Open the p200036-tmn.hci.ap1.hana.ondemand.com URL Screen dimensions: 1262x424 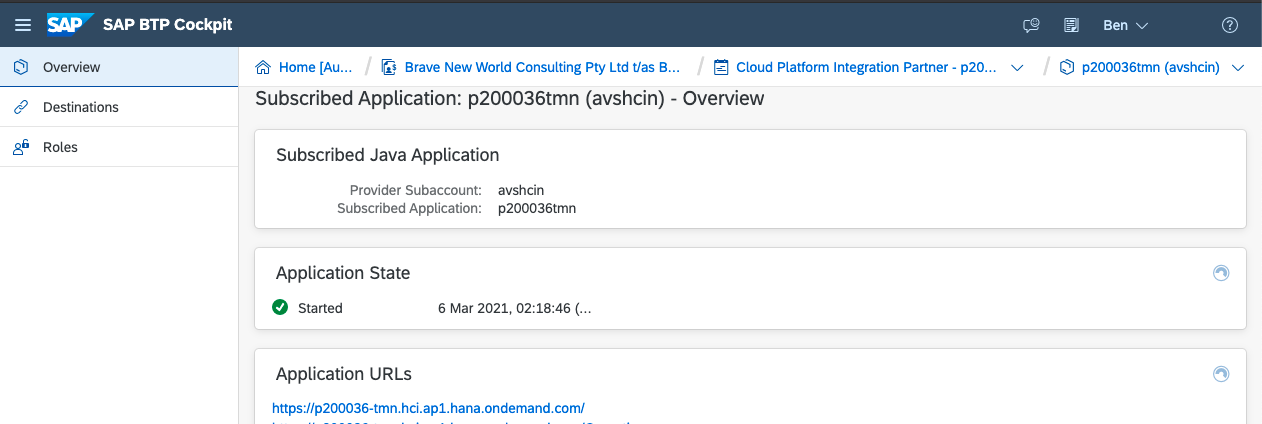pyautogui.click(x=428, y=408)
